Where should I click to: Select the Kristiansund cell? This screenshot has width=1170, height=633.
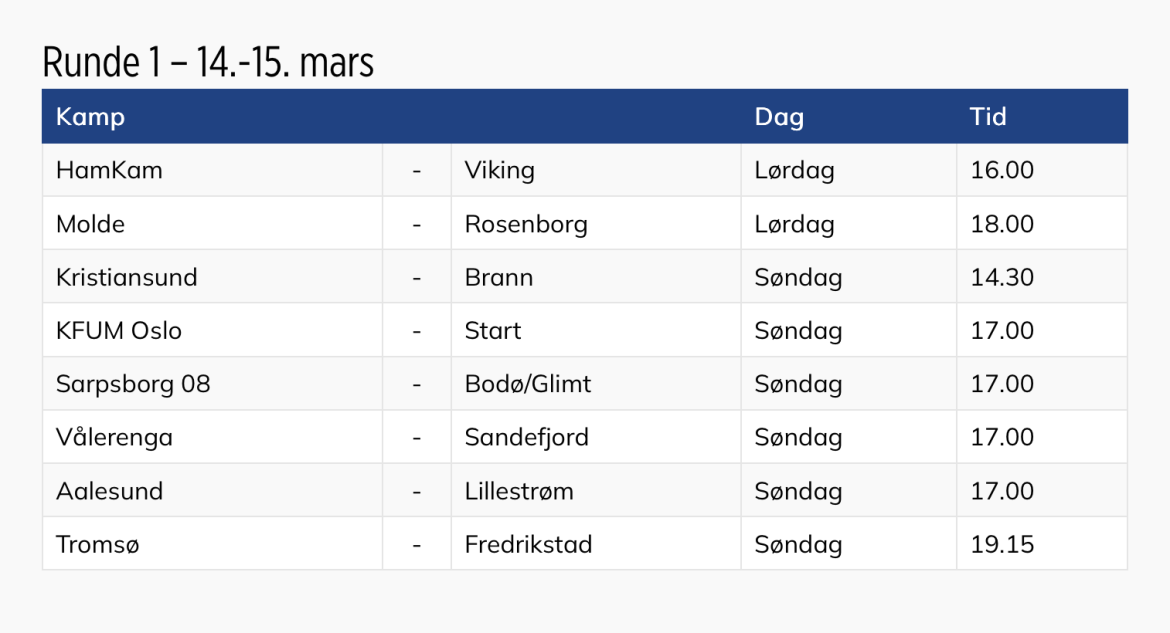[x=127, y=277]
